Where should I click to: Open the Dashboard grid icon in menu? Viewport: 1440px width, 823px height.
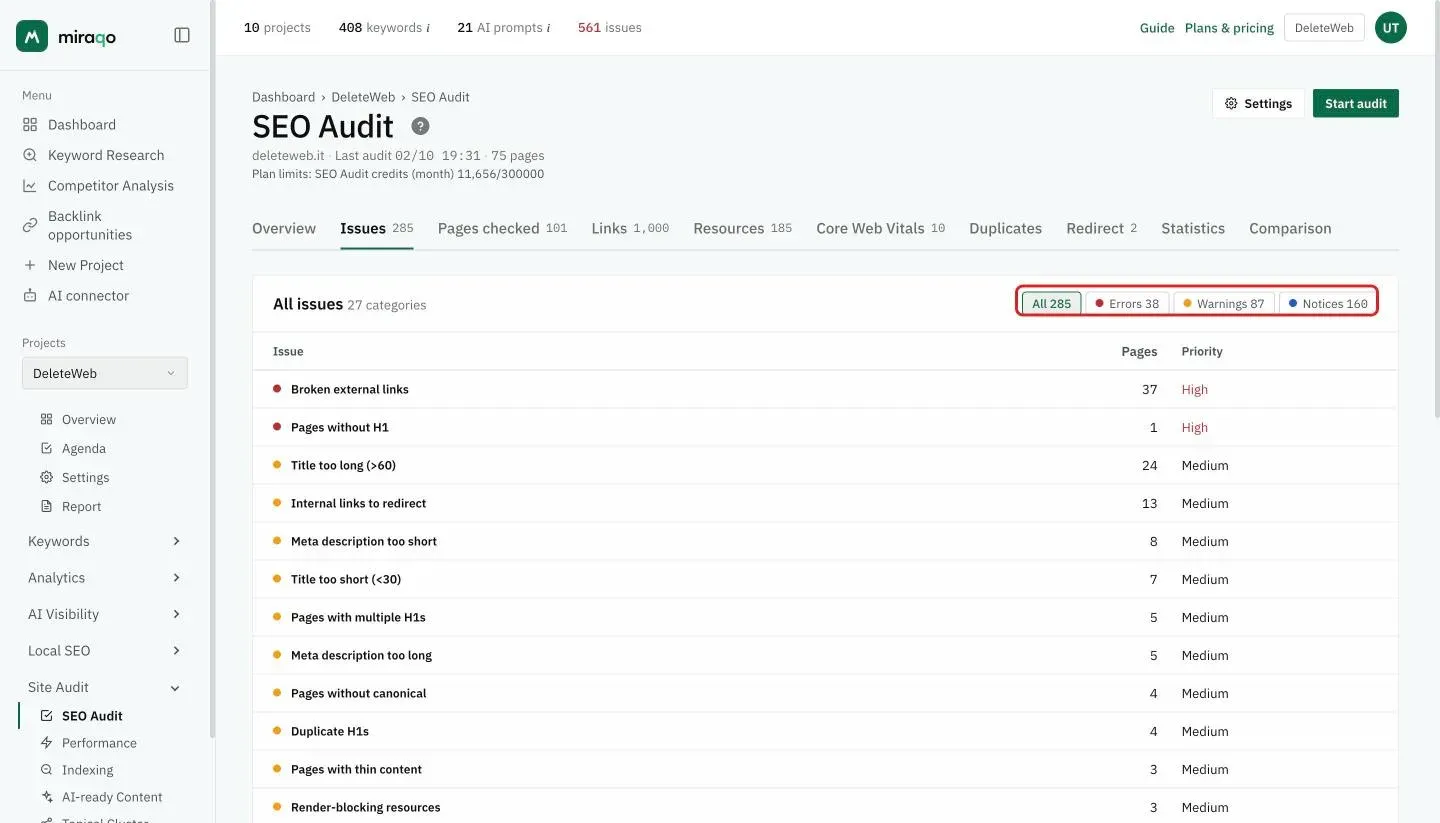point(30,125)
